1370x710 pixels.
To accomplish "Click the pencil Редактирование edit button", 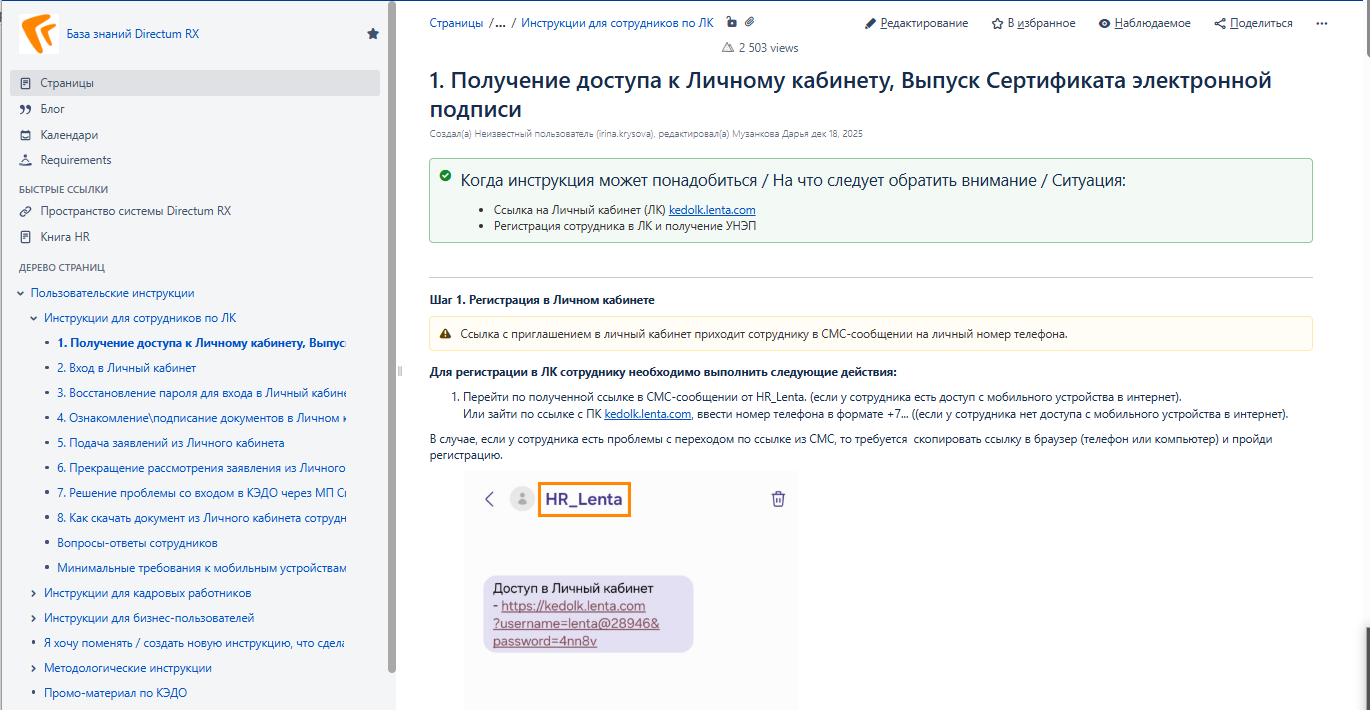I will click(916, 23).
